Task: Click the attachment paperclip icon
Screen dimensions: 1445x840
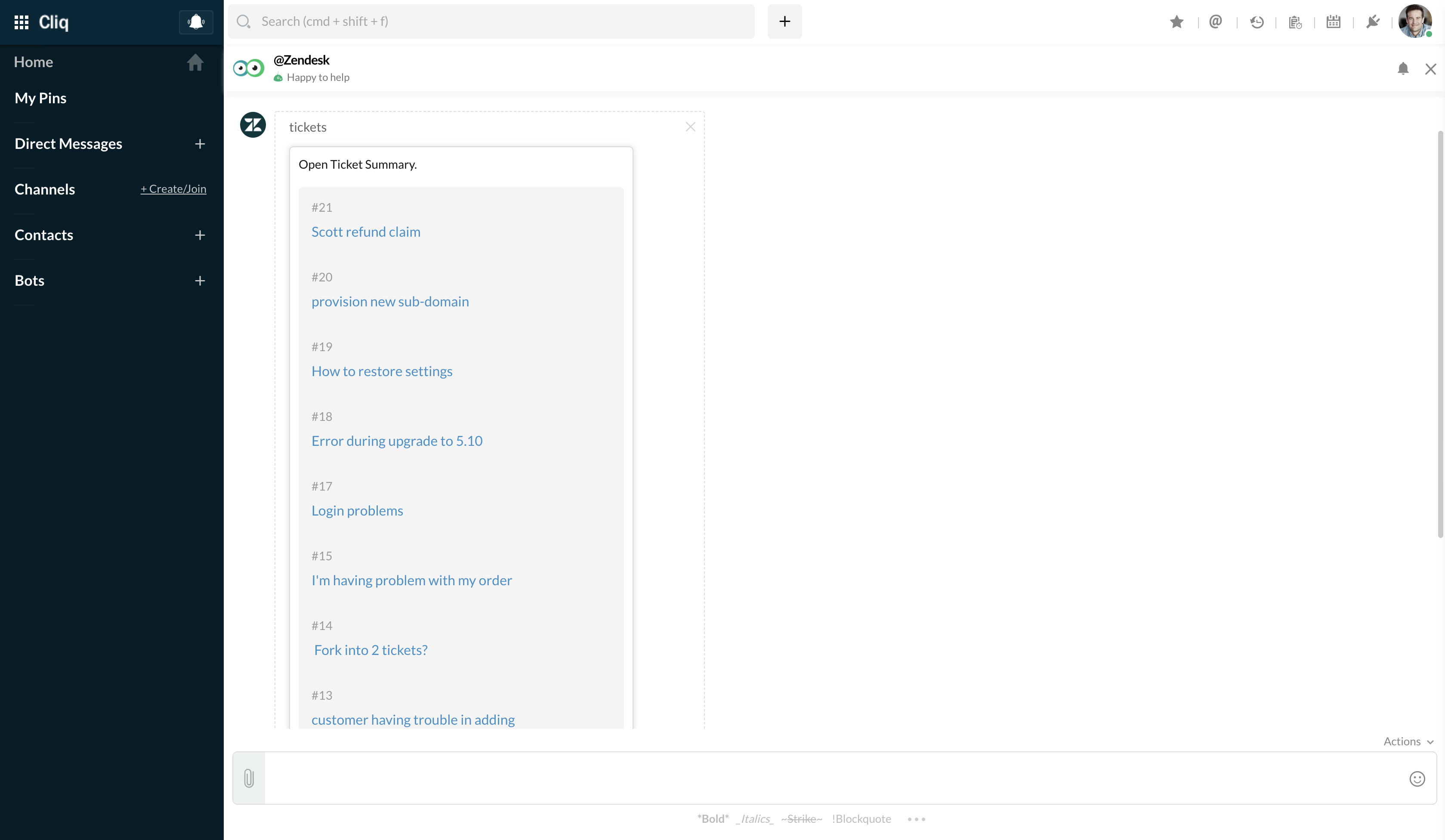Action: tap(249, 778)
